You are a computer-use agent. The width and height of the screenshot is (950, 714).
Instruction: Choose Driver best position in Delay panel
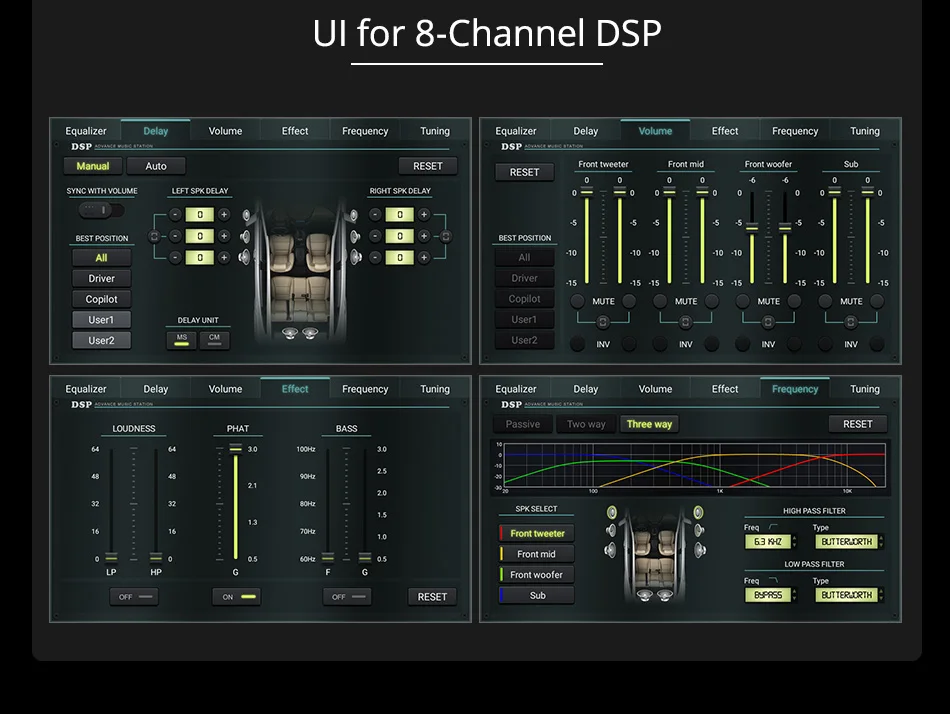click(101, 278)
